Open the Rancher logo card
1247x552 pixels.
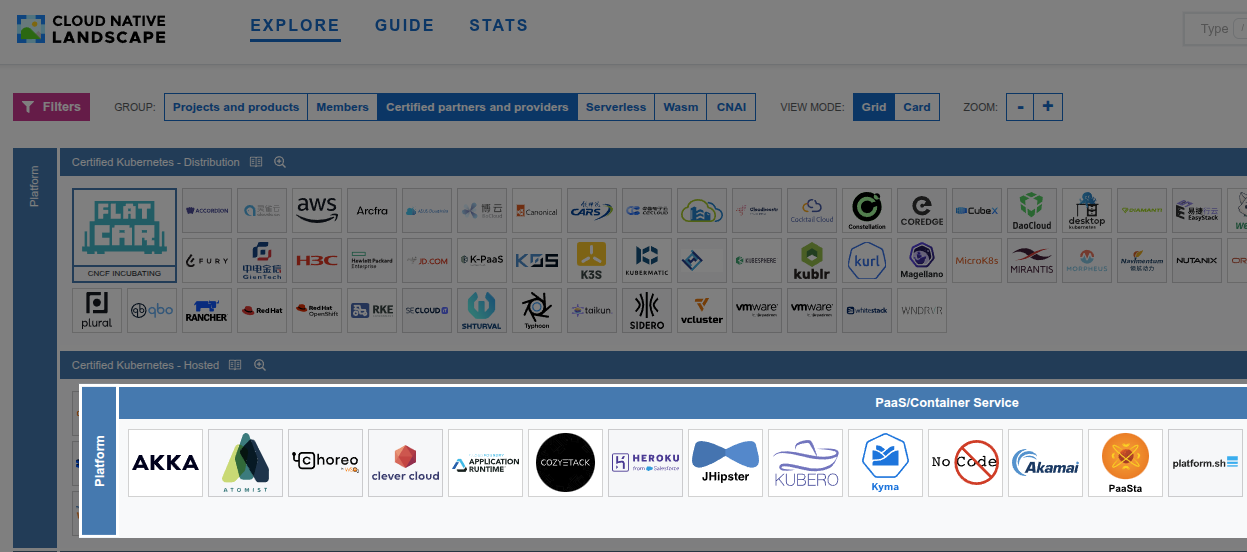207,311
